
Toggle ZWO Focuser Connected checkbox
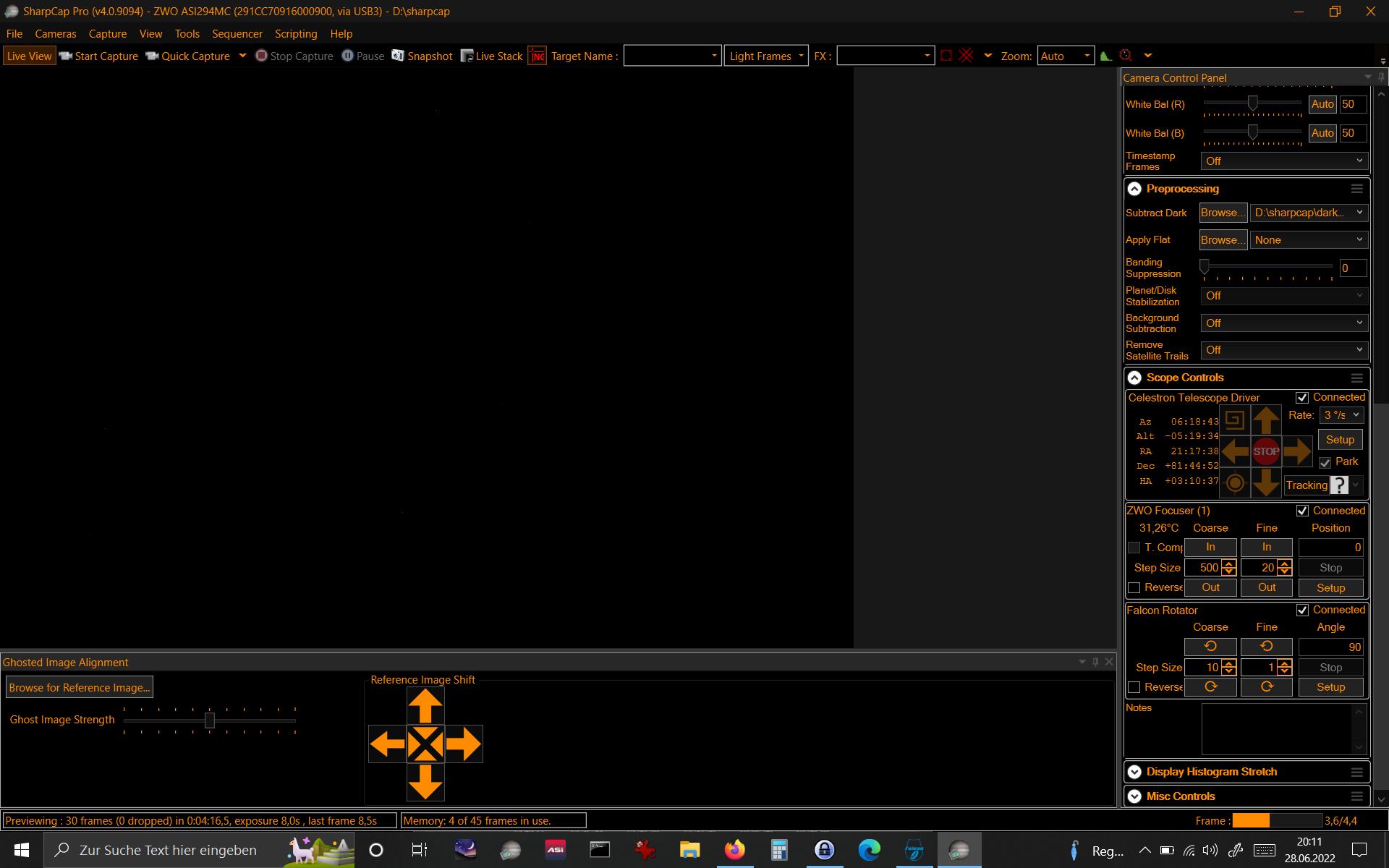tap(1302, 511)
